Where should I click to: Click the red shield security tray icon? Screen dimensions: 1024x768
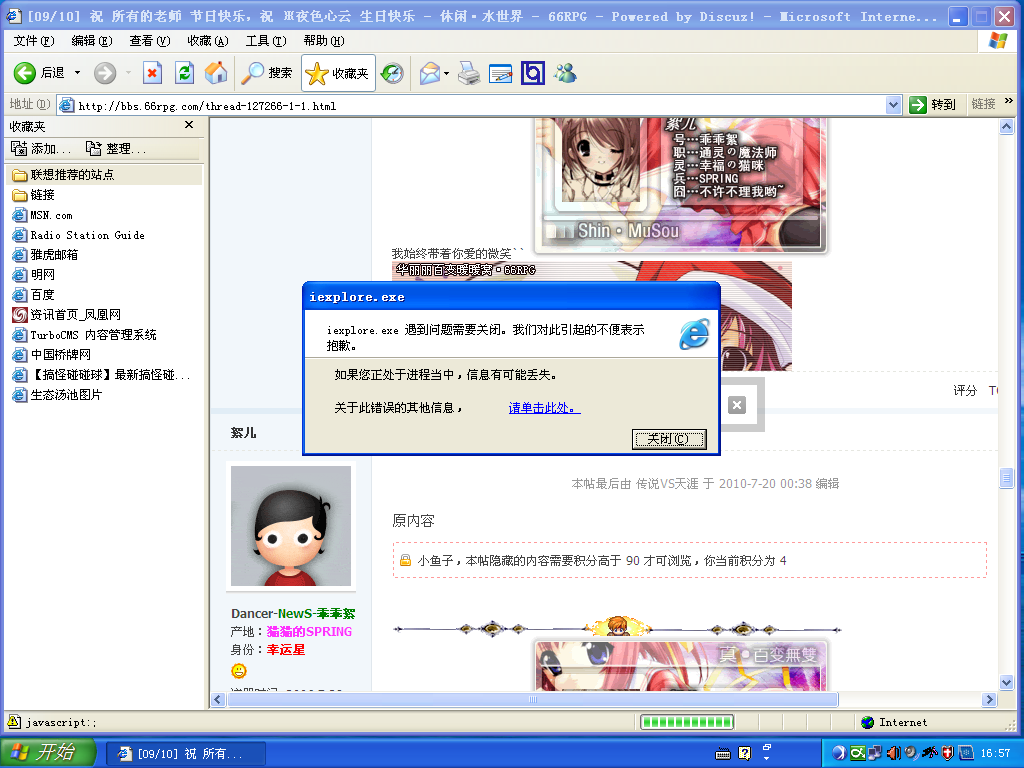948,753
